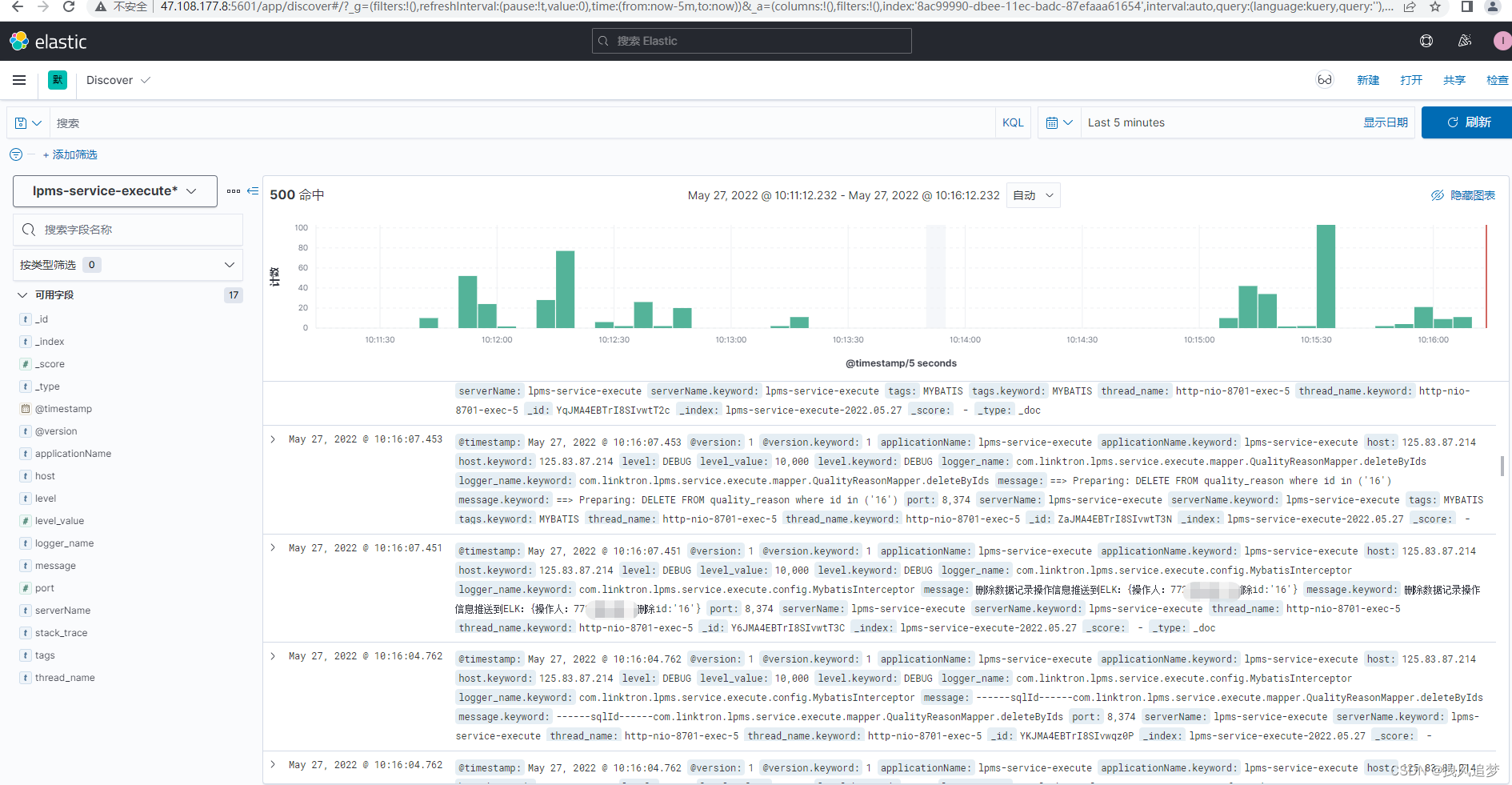1512x785 pixels.
Task: Click the saved query disk icon
Action: pos(22,123)
